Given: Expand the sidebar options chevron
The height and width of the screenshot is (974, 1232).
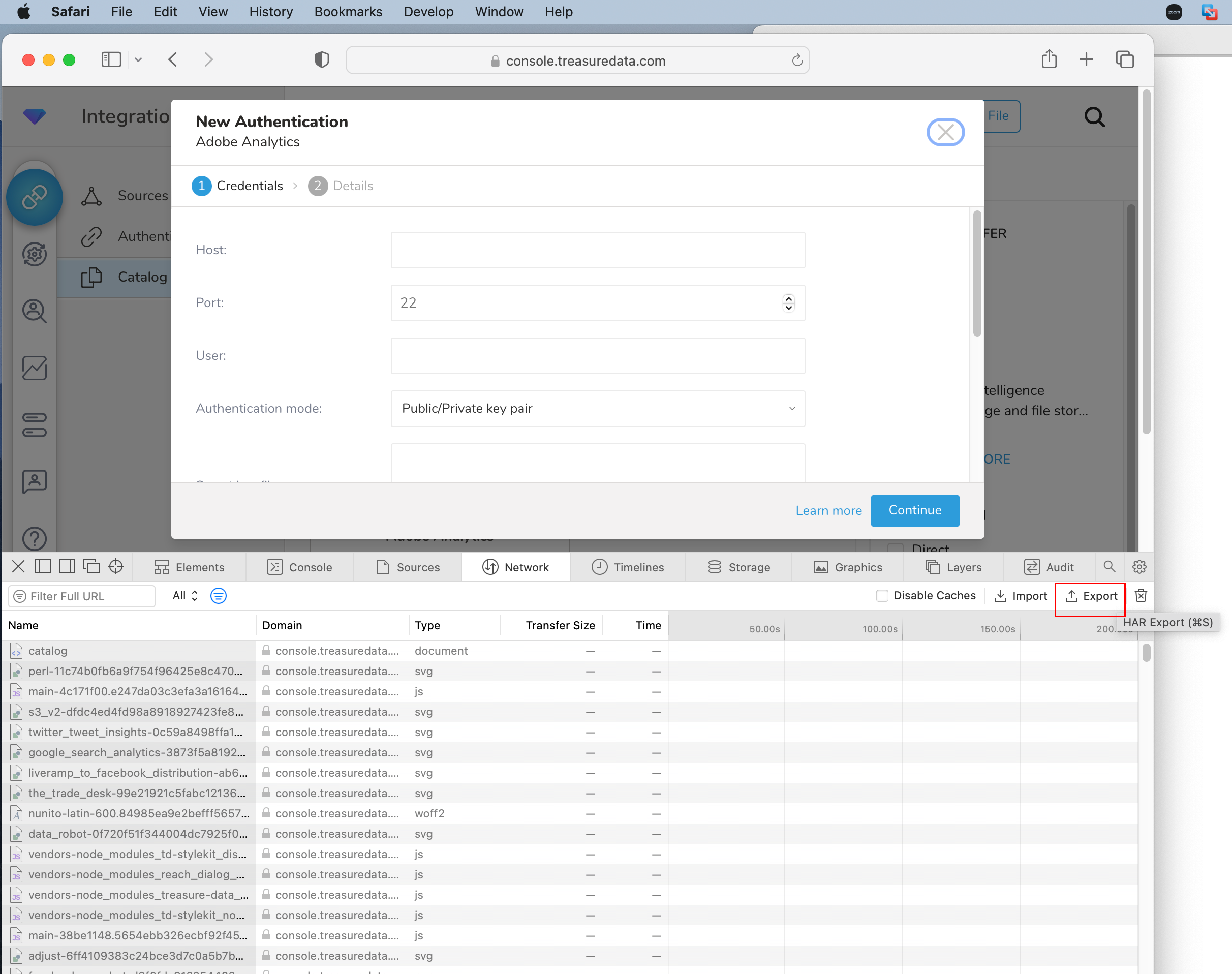Looking at the screenshot, I should pos(138,59).
